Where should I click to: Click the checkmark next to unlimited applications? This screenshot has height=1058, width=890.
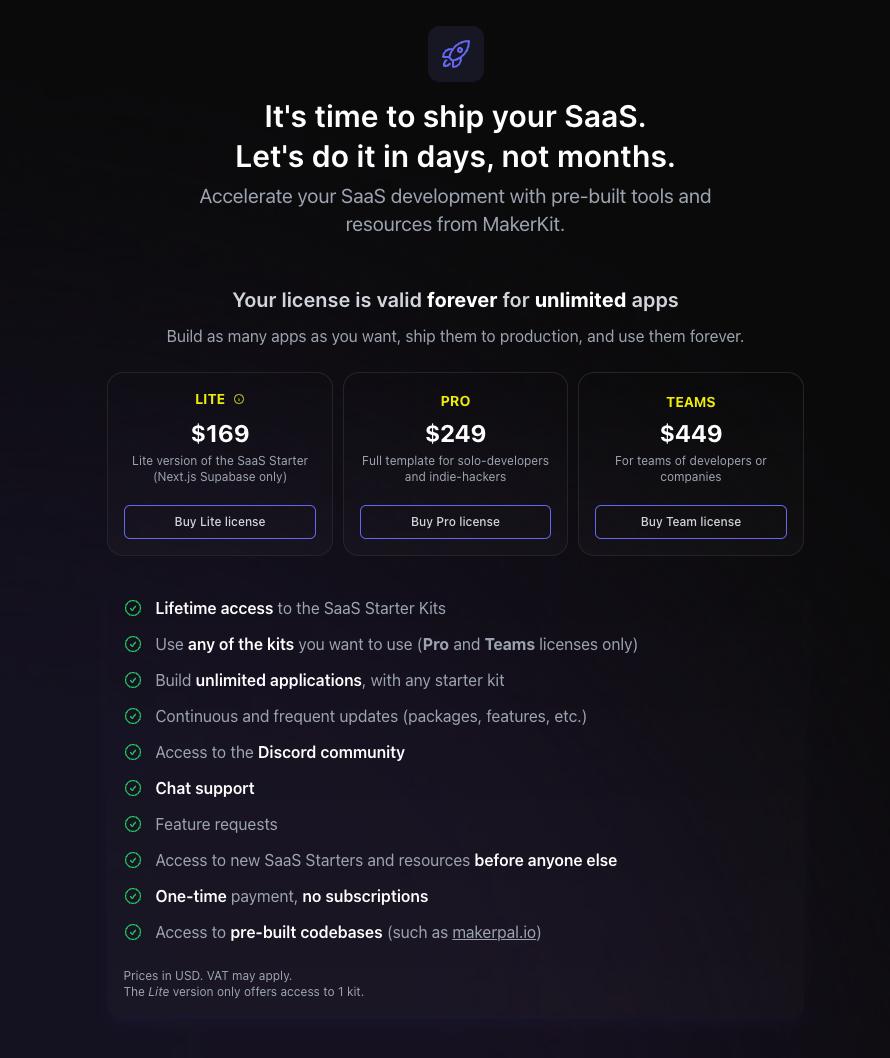[133, 680]
